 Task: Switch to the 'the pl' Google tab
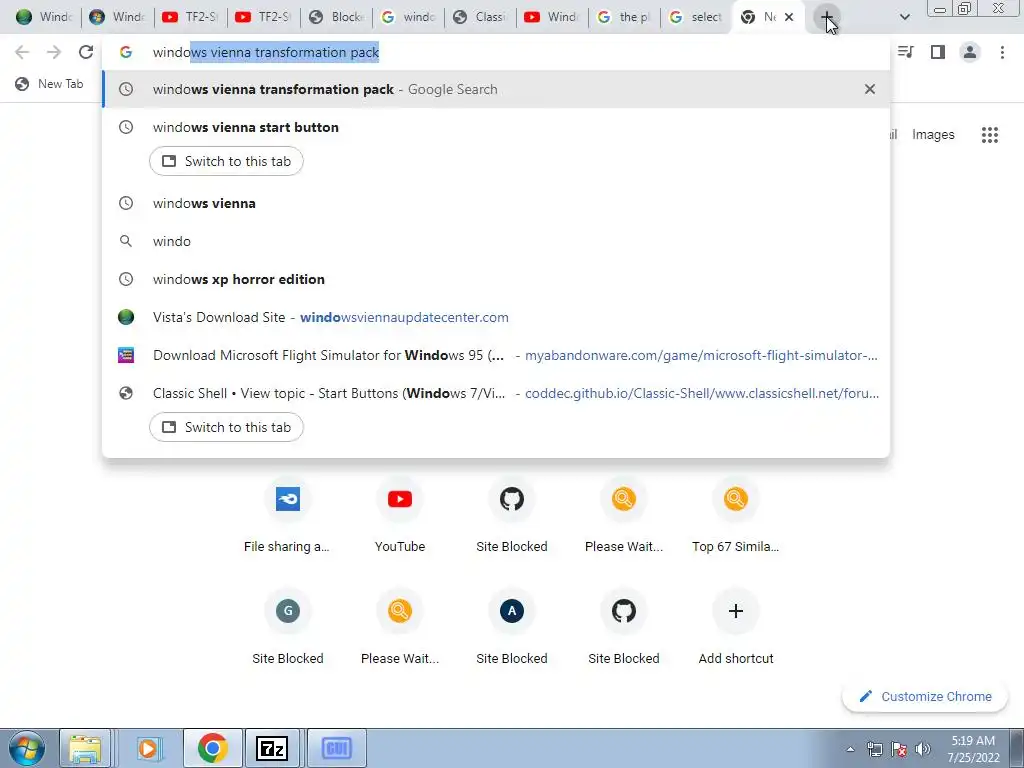(624, 17)
